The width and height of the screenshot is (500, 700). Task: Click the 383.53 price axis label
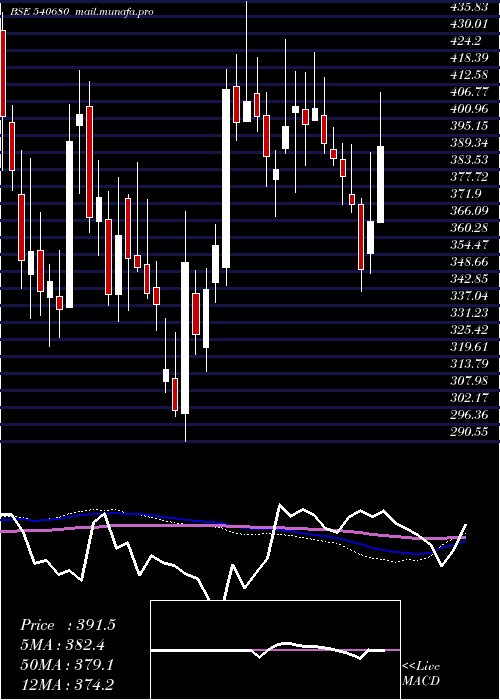click(468, 160)
